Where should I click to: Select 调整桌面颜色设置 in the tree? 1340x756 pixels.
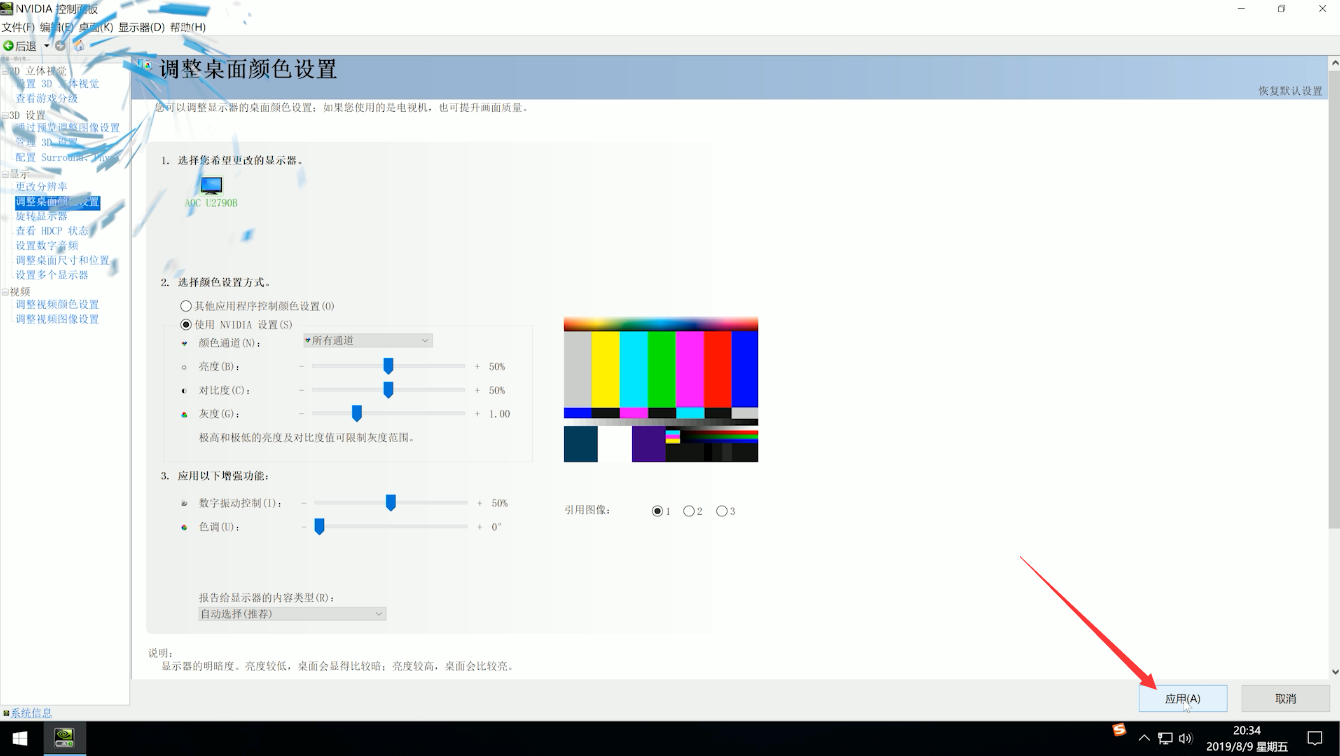(57, 202)
